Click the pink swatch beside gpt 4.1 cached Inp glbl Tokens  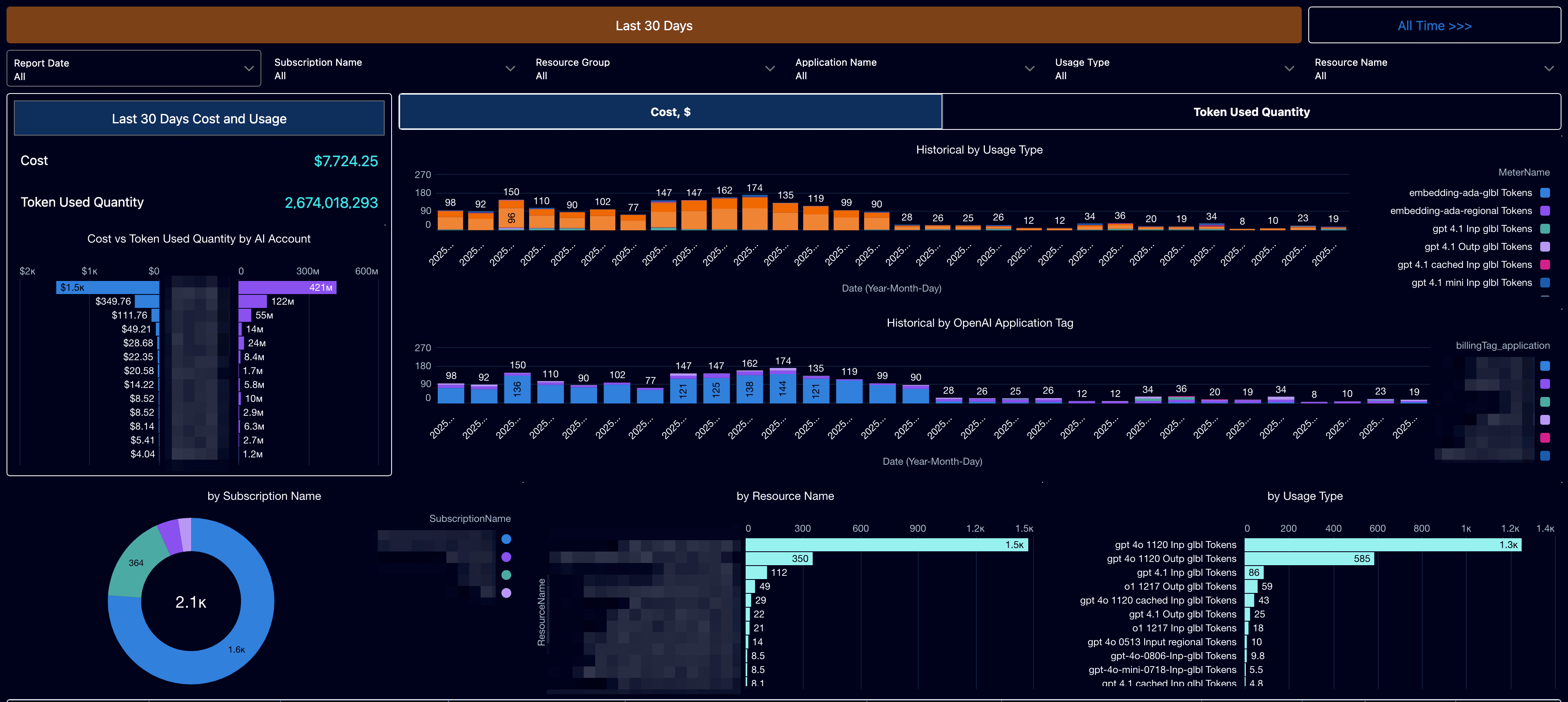[x=1545, y=264]
